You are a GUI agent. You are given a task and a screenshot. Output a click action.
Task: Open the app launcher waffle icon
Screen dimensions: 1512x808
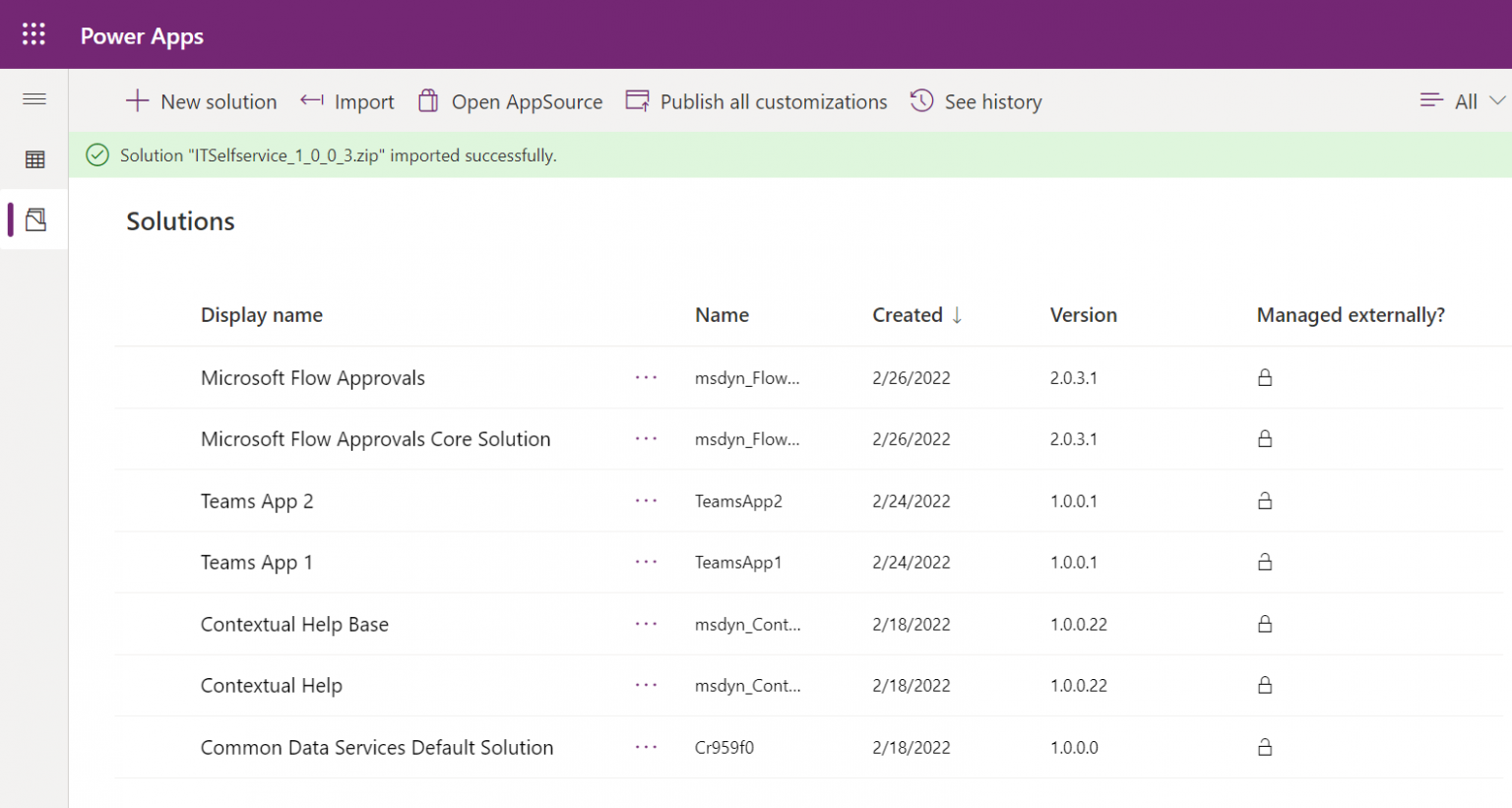click(x=33, y=33)
